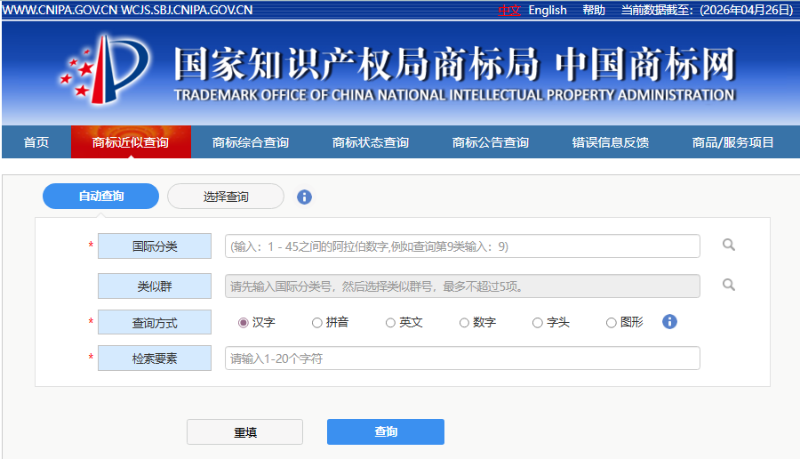This screenshot has width=800, height=459.
Task: Open 商标近似查询 navigation item
Action: [x=131, y=142]
